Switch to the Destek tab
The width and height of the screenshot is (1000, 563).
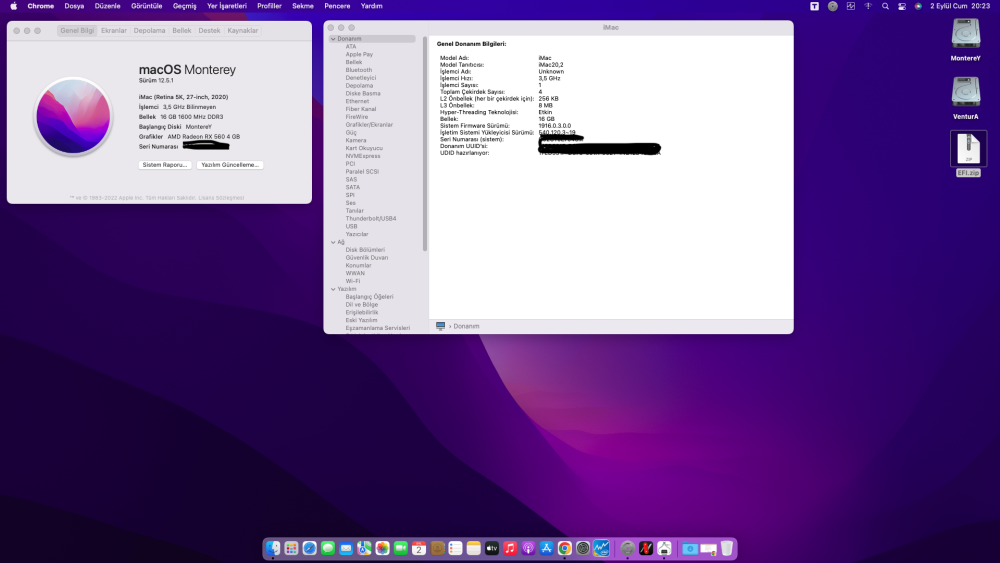(x=209, y=31)
